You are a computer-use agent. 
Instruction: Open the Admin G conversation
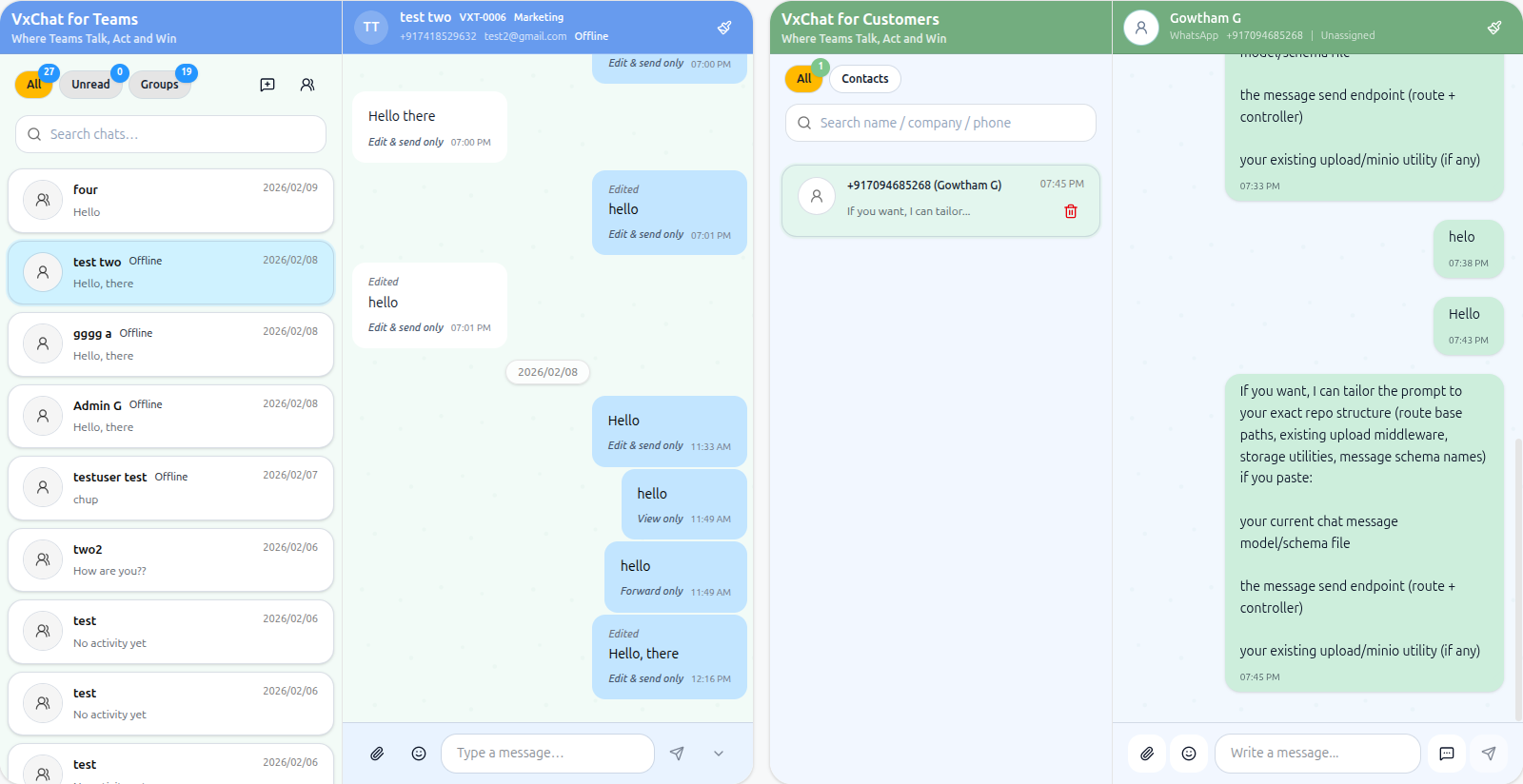[x=170, y=416]
